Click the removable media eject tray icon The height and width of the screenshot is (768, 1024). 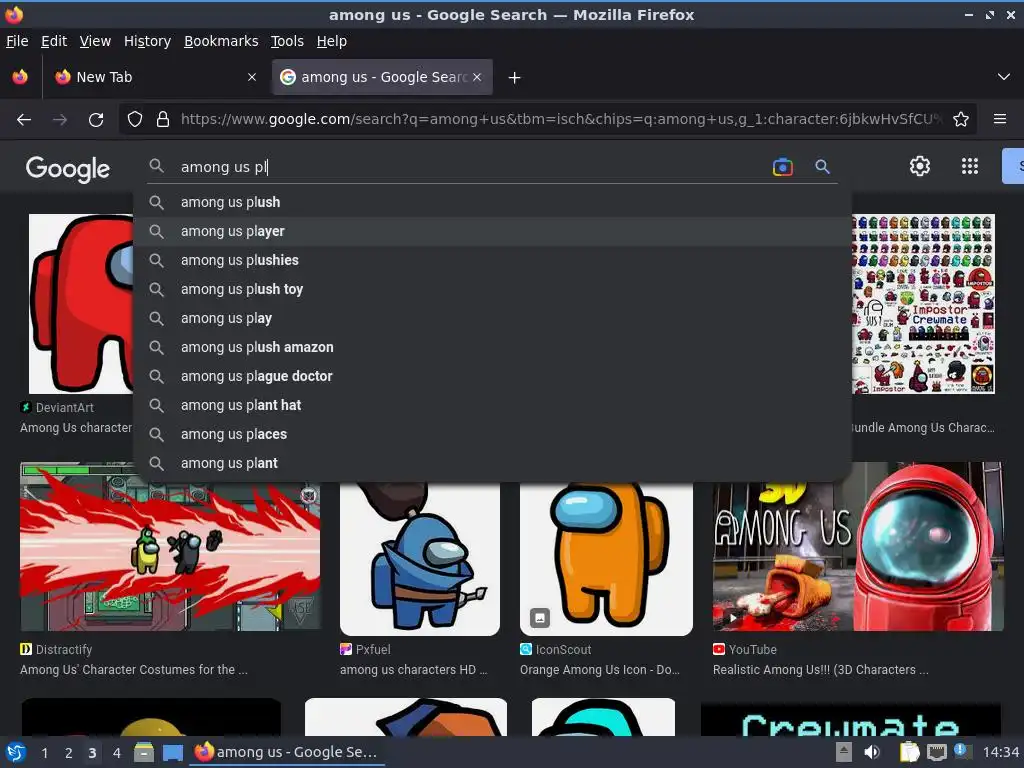pos(844,752)
